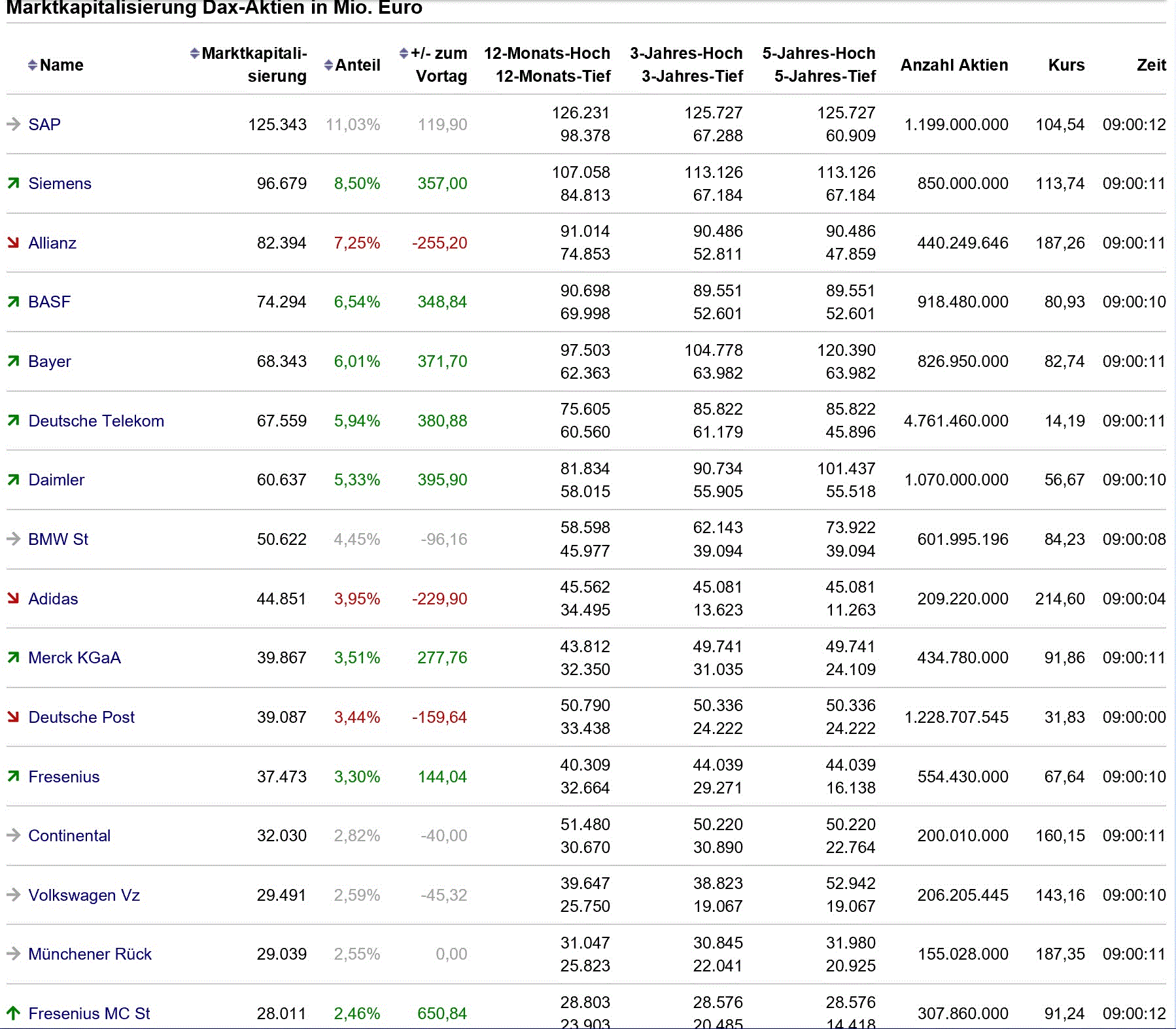
Task: Click sort arrows beside +/- zum Vortag
Action: click(404, 53)
